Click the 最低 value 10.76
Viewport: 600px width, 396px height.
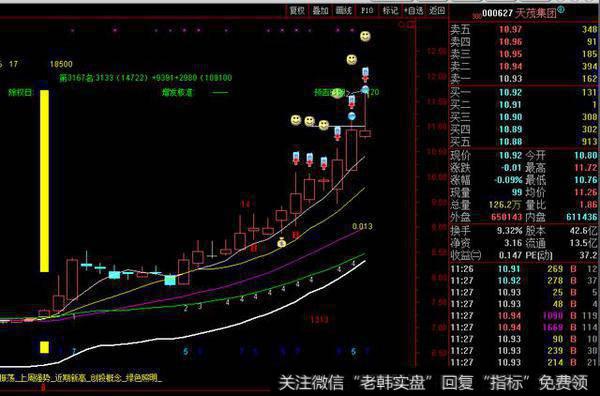click(585, 180)
